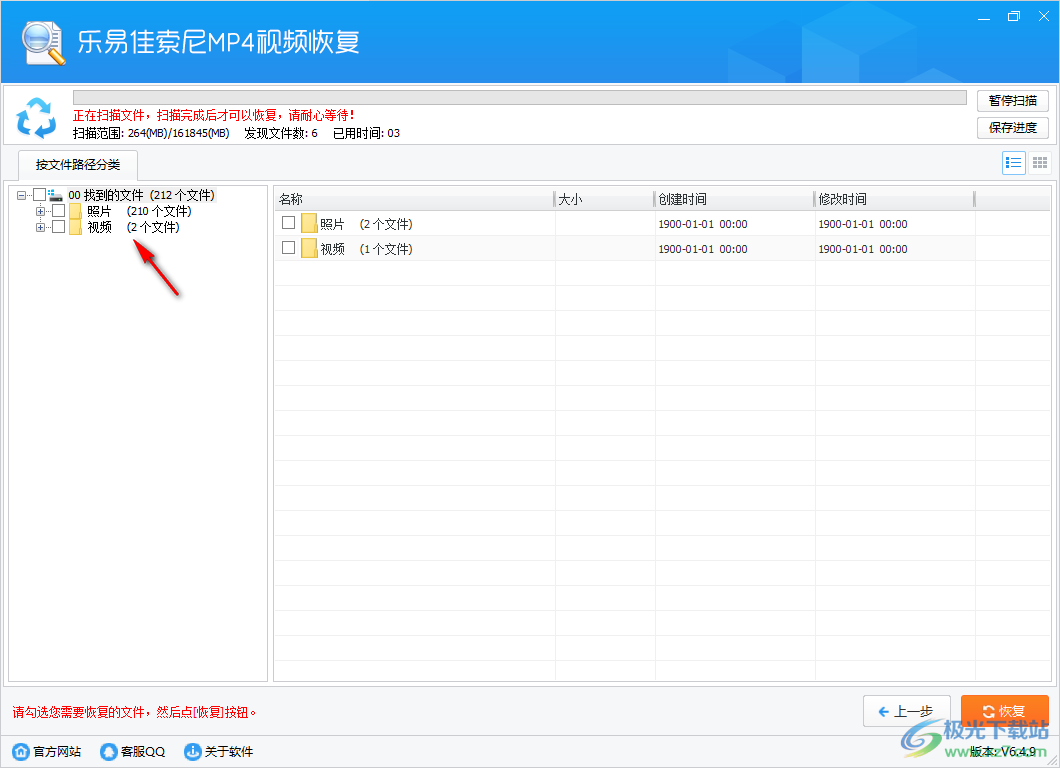Select 照片 (210 个文件) tree label
Viewport: 1060px width, 768px height.
tap(139, 212)
